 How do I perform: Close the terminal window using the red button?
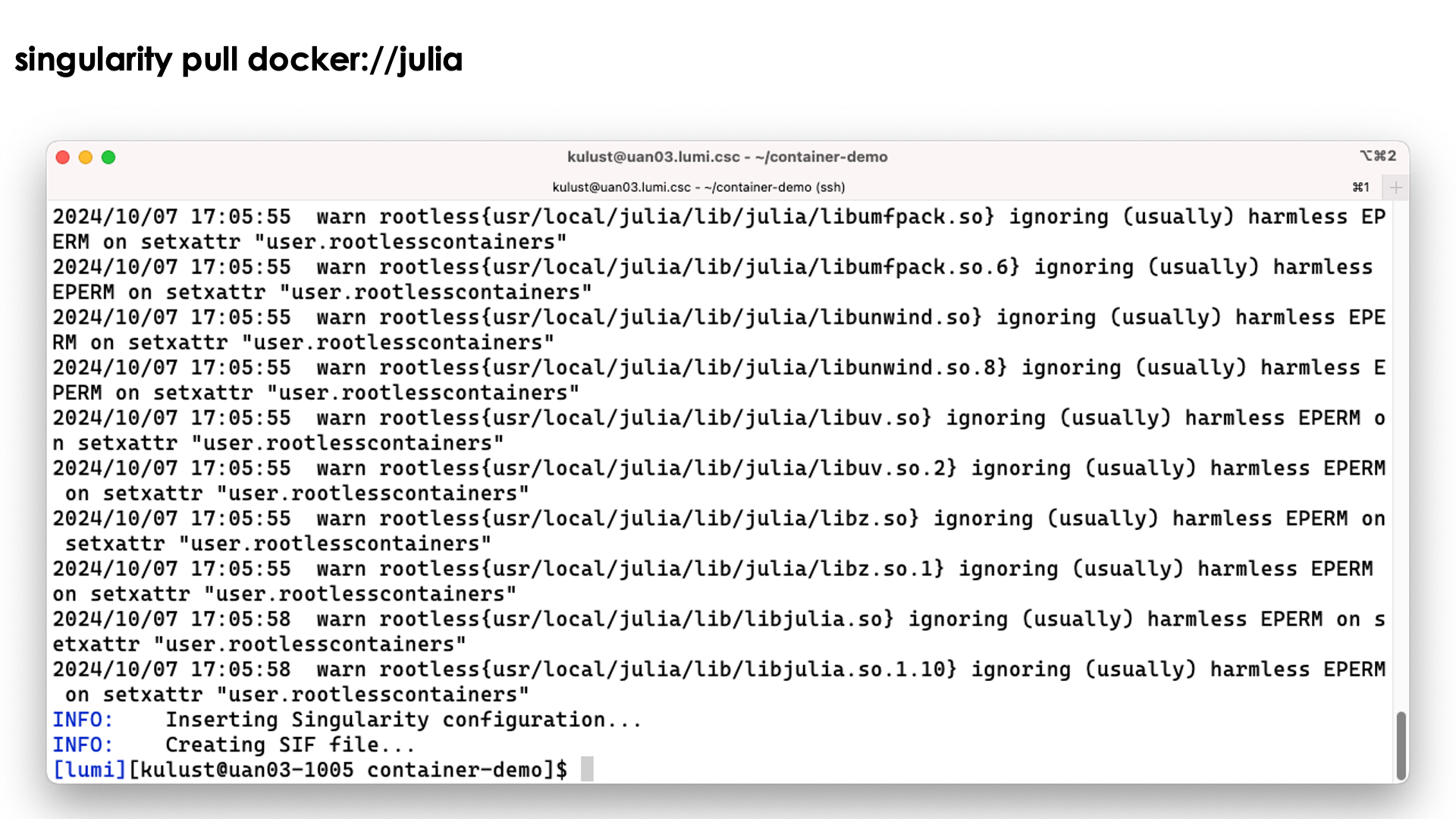coord(63,157)
